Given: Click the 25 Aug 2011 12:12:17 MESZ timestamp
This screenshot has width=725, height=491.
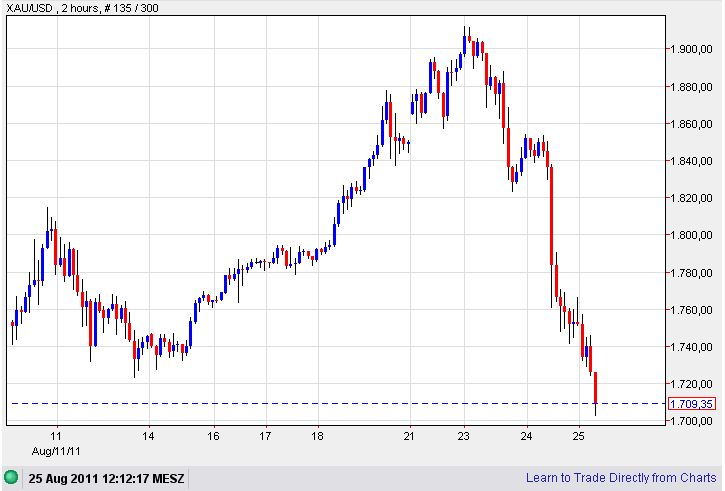Looking at the screenshot, I should coord(106,478).
